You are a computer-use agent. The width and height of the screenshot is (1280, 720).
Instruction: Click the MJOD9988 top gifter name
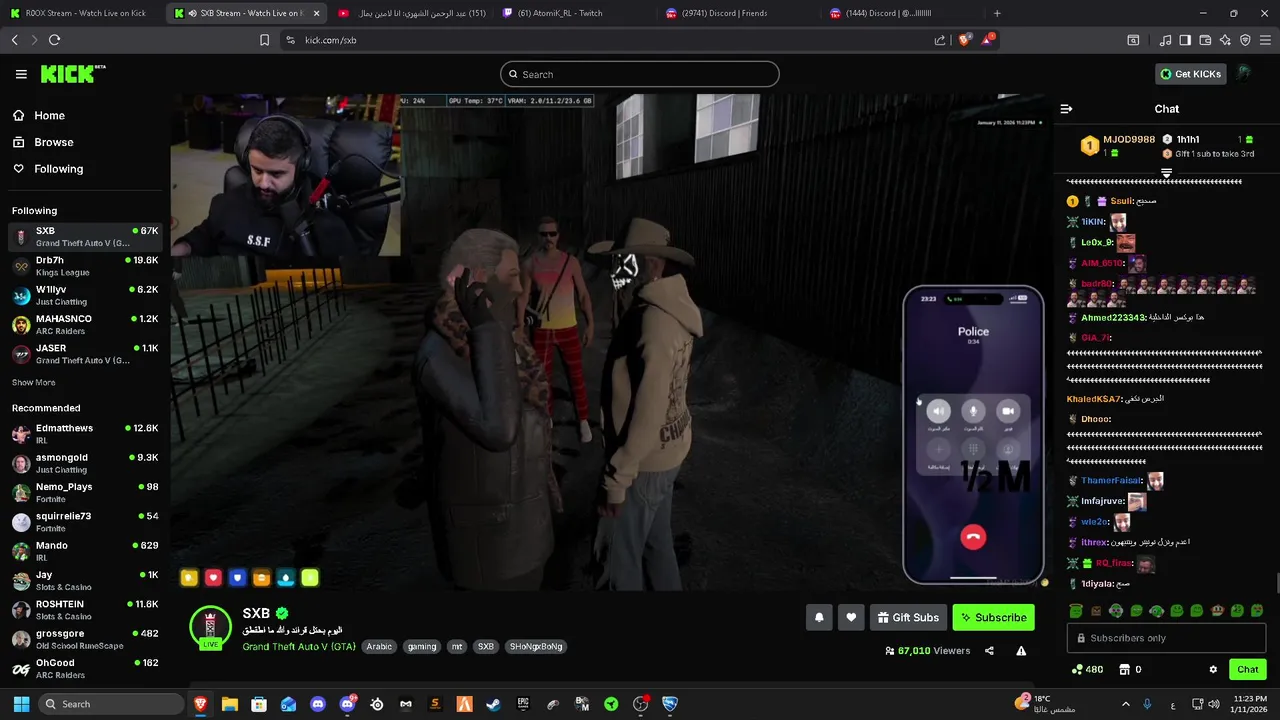tap(1129, 140)
